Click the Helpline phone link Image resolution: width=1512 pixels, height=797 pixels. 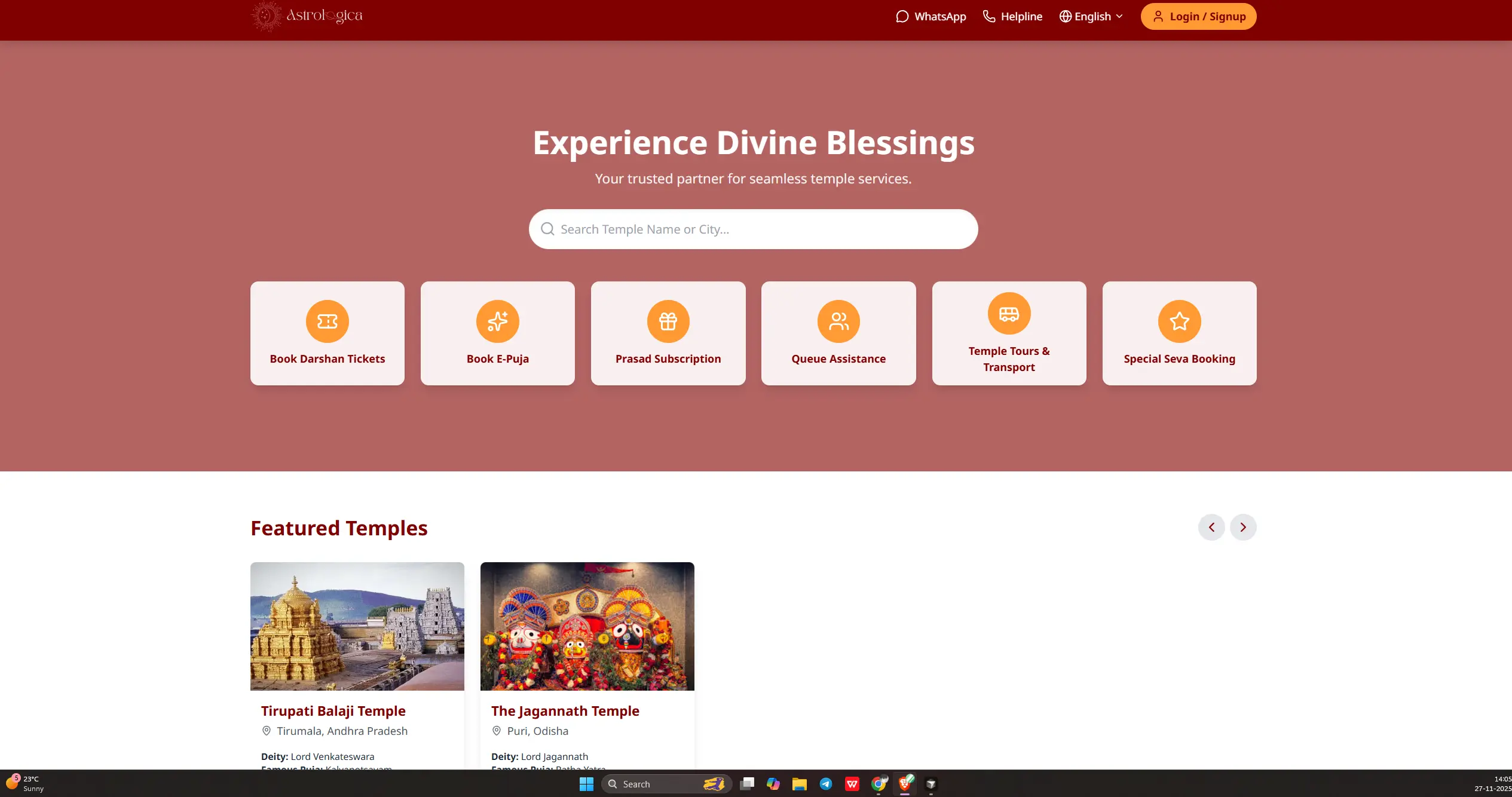(x=1012, y=17)
